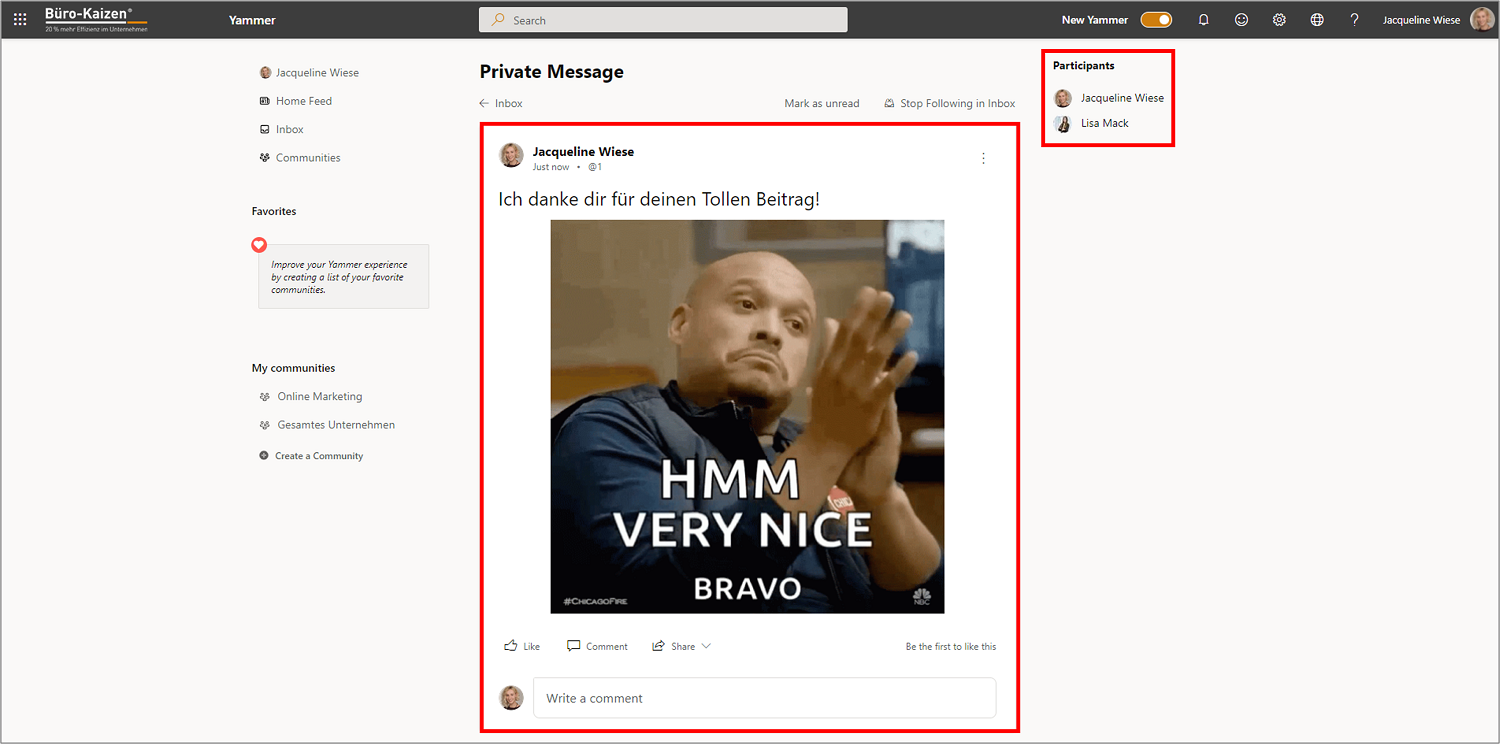Open Gesamtes Unternehmen community
This screenshot has width=1500, height=744.
click(336, 425)
